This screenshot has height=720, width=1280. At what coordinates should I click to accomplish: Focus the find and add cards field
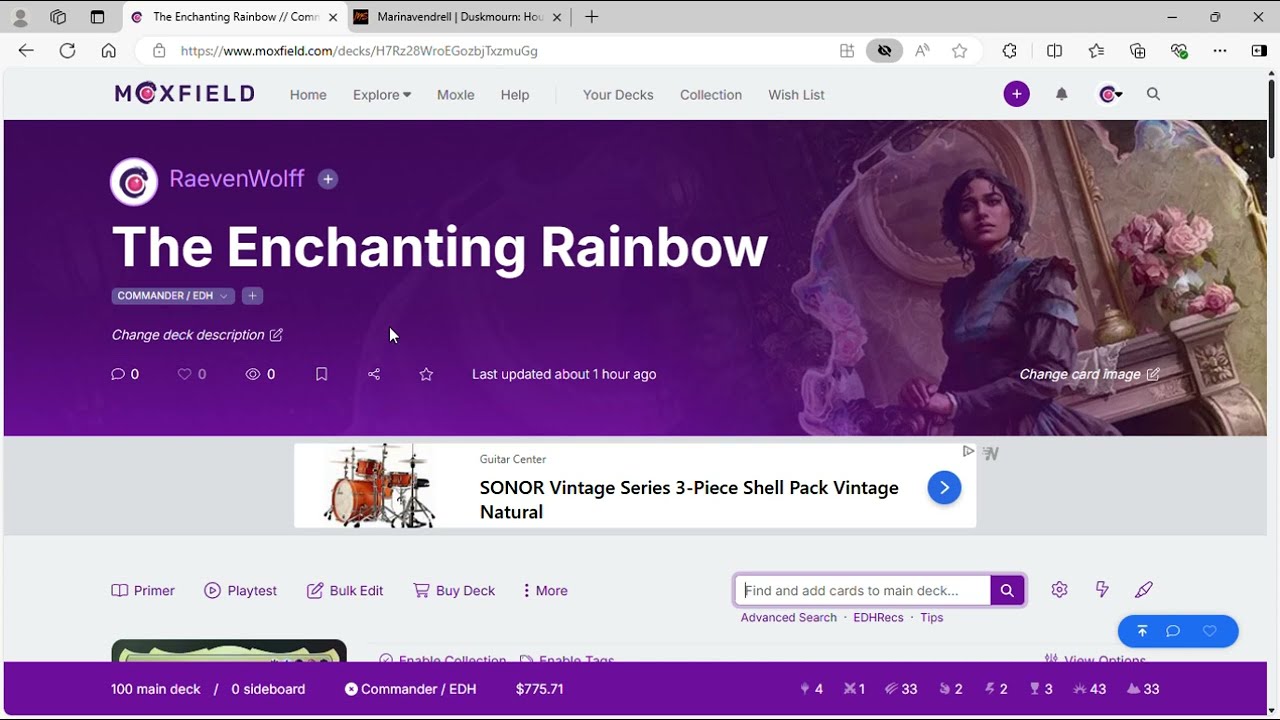pos(864,591)
